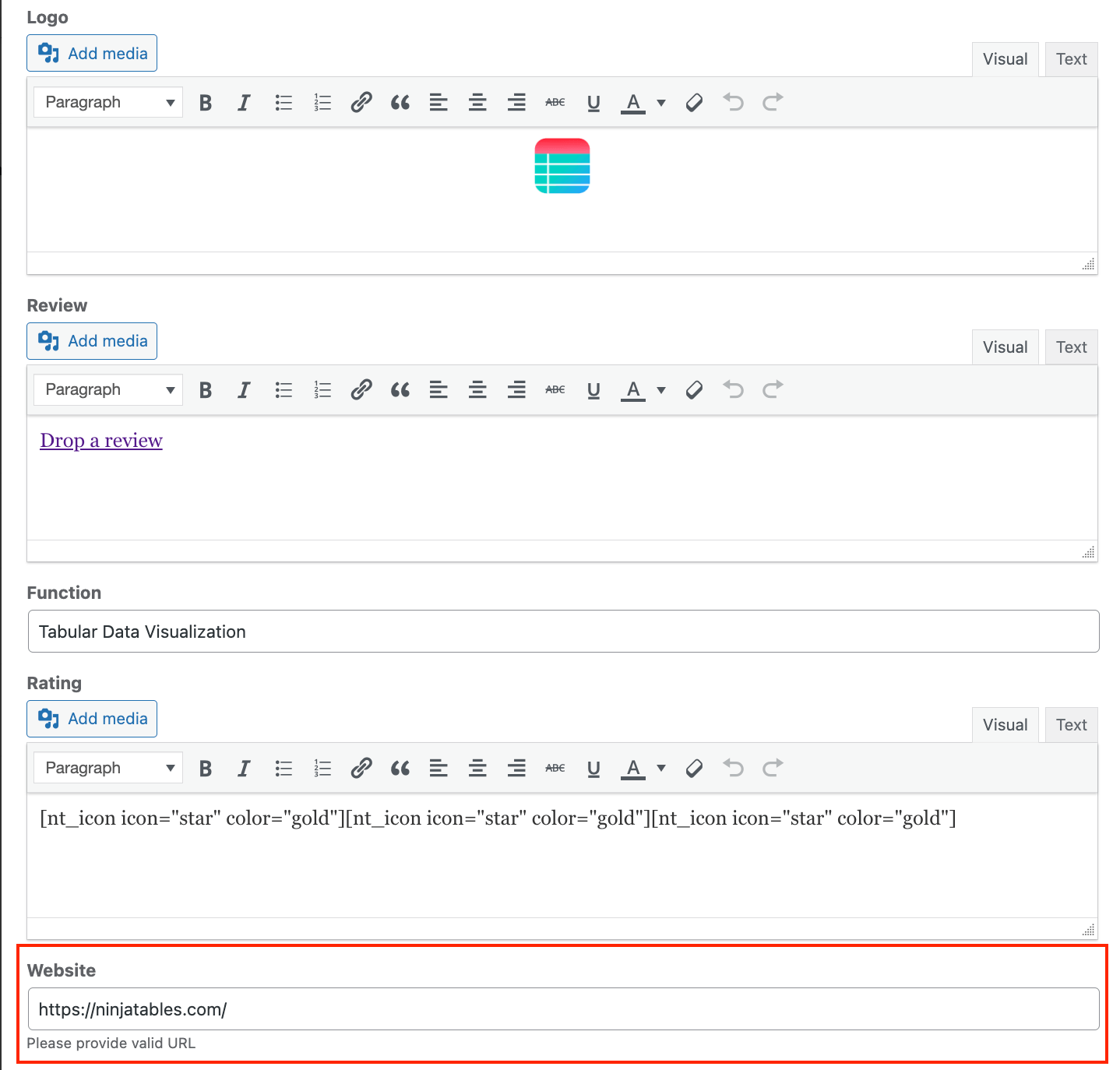This screenshot has width=1120, height=1070.
Task: Clear formatting in the Review editor
Action: click(693, 389)
